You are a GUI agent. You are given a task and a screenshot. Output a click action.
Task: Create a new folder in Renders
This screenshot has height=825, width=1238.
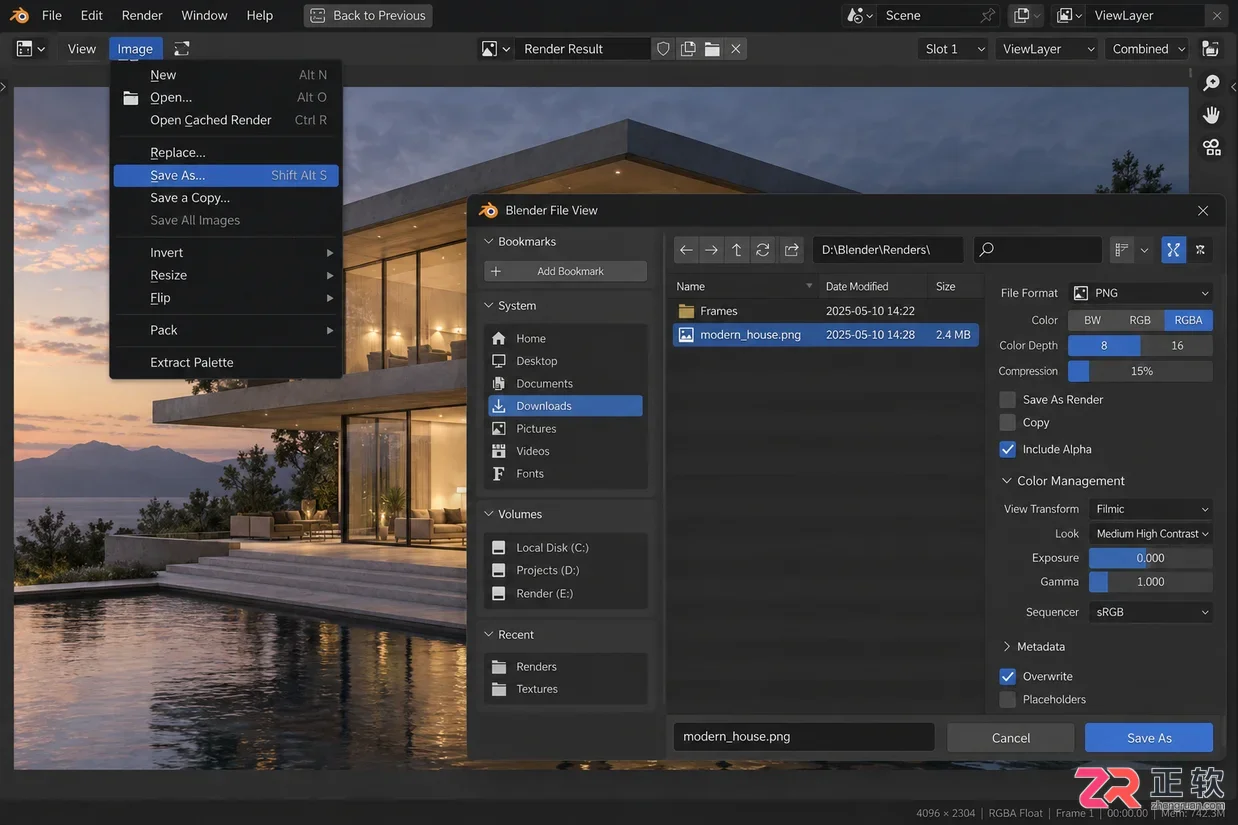coord(792,250)
